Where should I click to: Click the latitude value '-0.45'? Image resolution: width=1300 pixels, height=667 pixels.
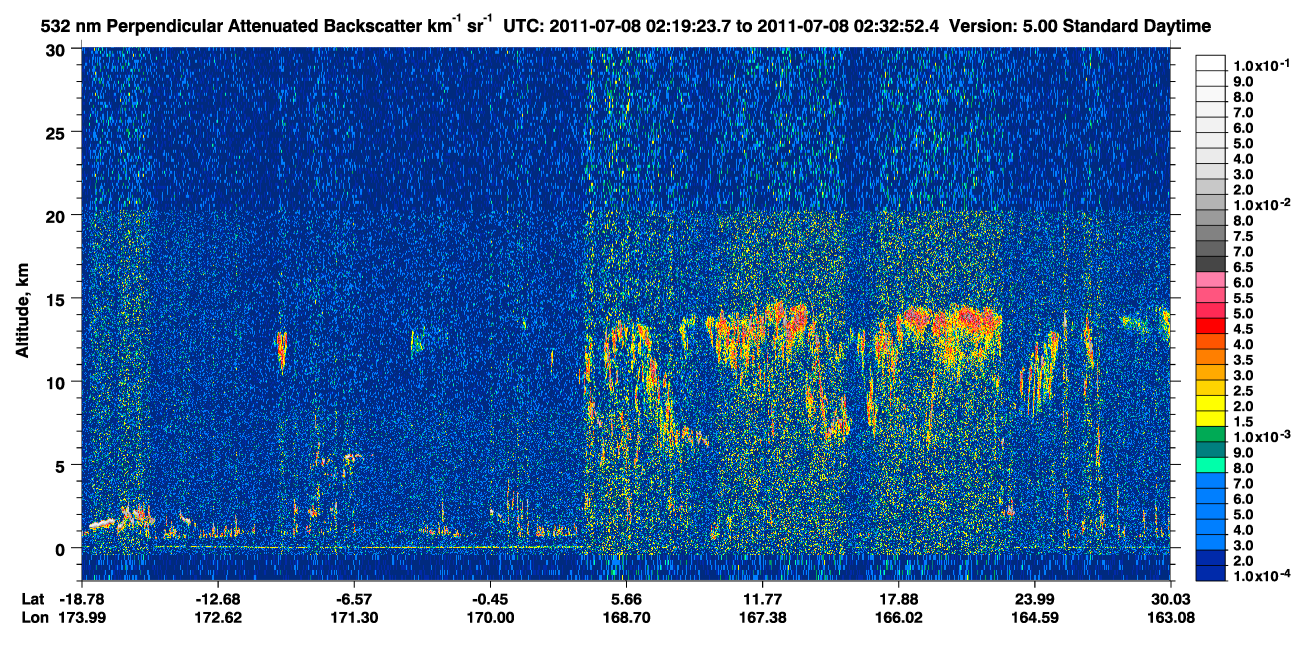[490, 599]
